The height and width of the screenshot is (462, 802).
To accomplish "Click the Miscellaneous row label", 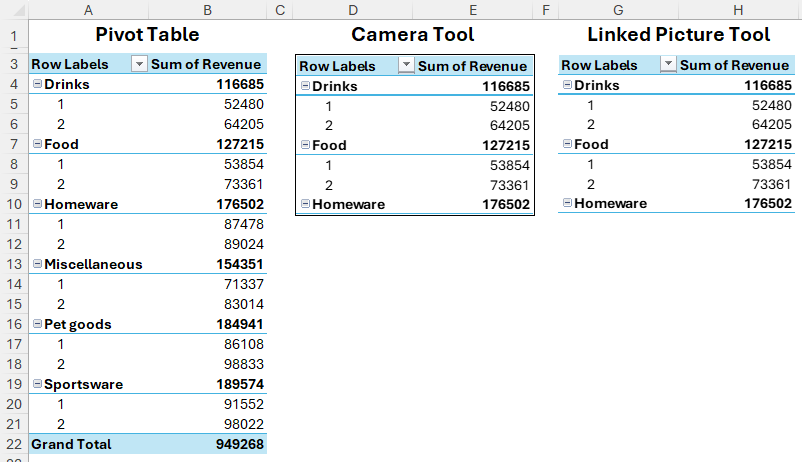I will point(93,264).
